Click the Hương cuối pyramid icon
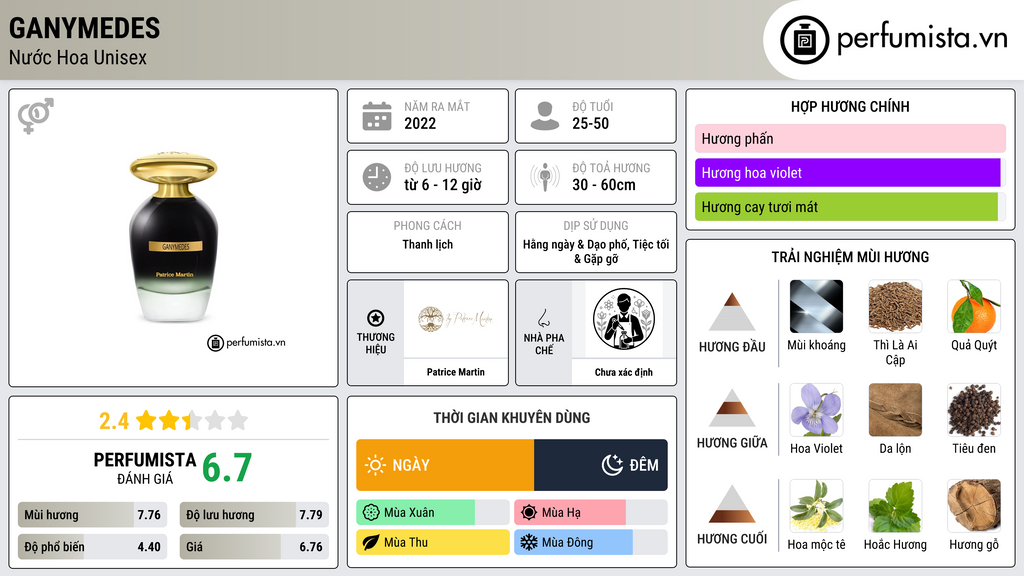 pos(732,504)
